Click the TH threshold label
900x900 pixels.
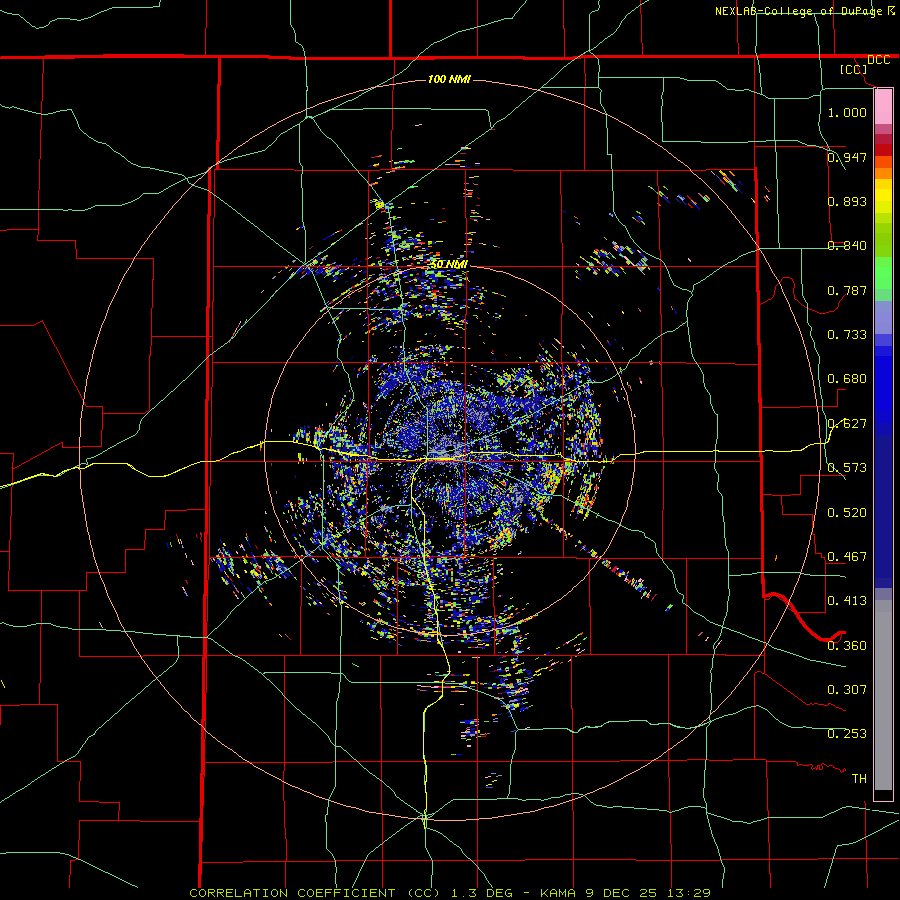859,778
